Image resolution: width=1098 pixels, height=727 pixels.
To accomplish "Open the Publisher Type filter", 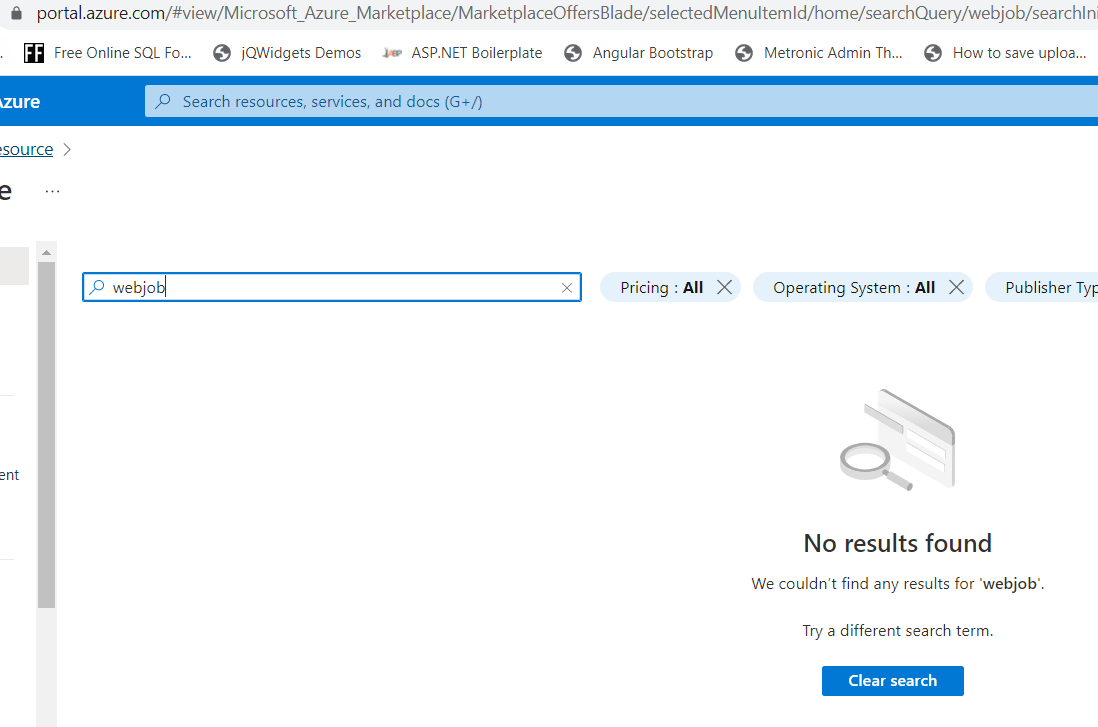I will tap(1042, 288).
